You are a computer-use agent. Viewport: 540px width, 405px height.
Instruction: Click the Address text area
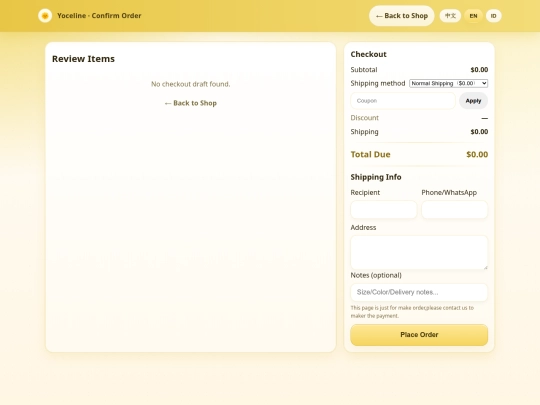419,252
